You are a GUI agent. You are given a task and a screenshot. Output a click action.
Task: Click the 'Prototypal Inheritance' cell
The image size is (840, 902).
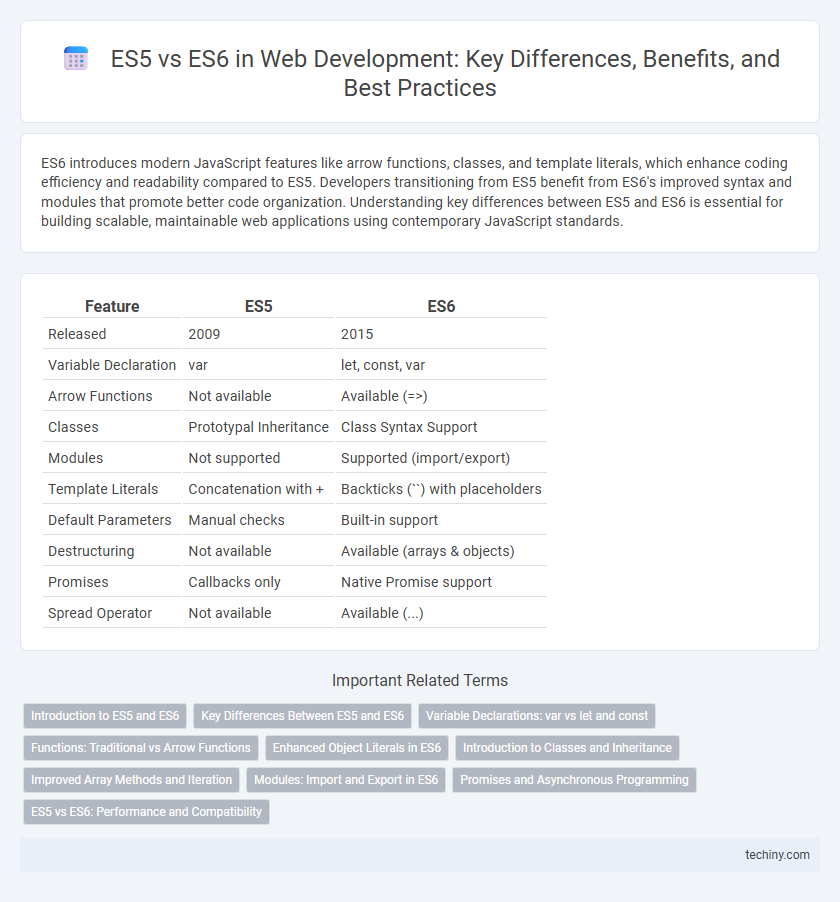click(x=258, y=427)
